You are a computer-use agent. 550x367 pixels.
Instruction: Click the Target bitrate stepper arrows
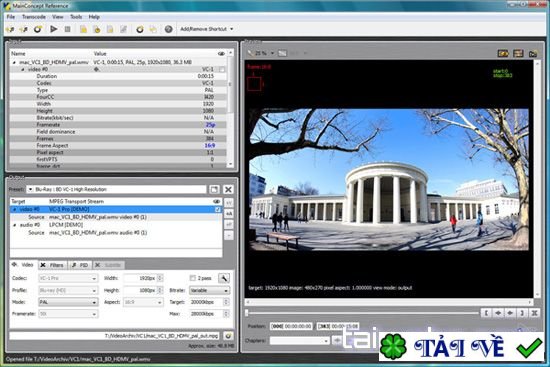point(227,302)
